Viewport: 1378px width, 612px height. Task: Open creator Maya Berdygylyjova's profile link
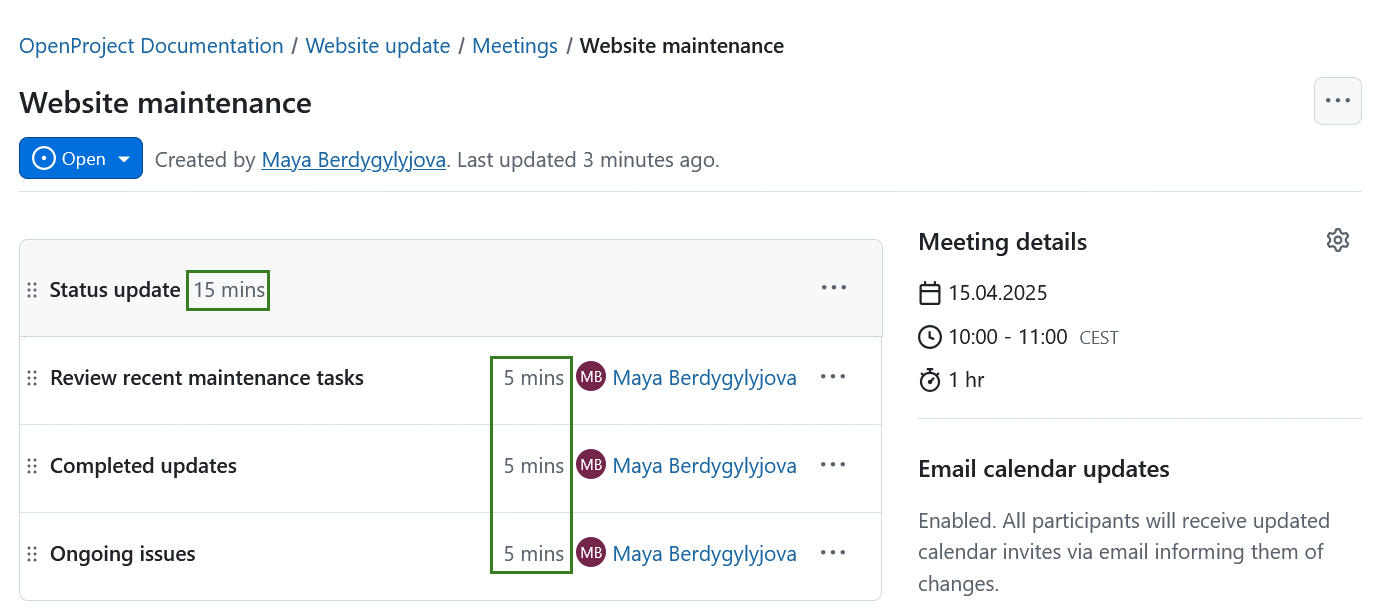pos(353,160)
